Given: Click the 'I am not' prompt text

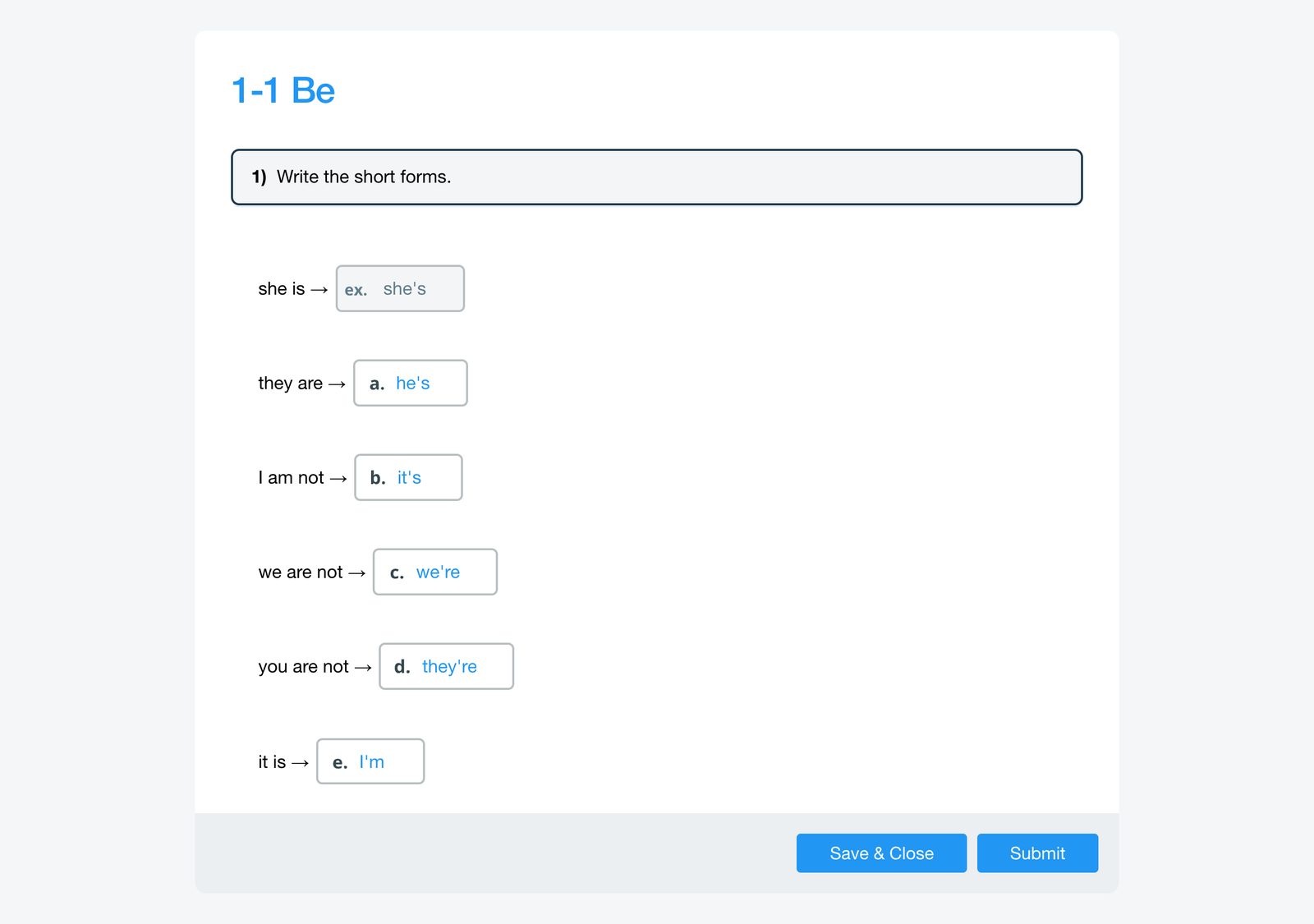Looking at the screenshot, I should [x=291, y=478].
